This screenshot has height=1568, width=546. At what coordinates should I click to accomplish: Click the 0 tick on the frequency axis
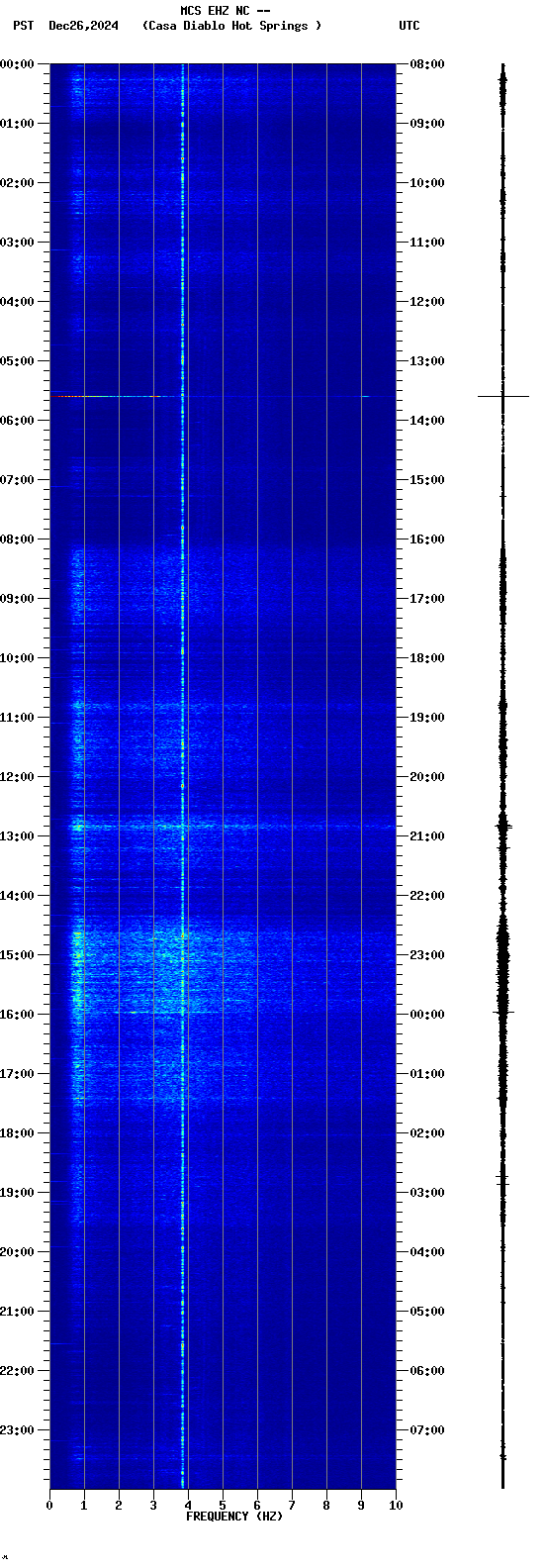[49, 1506]
